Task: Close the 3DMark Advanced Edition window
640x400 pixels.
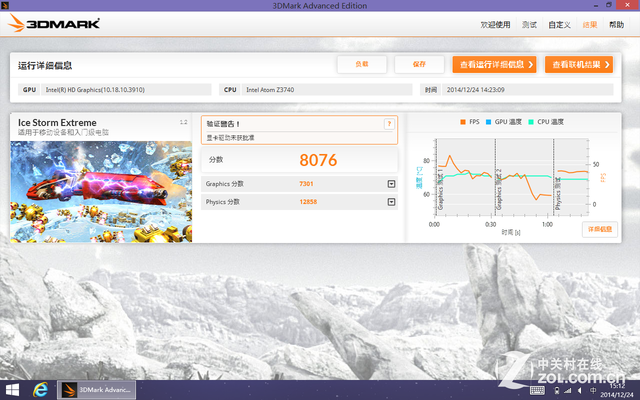Action: [x=627, y=5]
